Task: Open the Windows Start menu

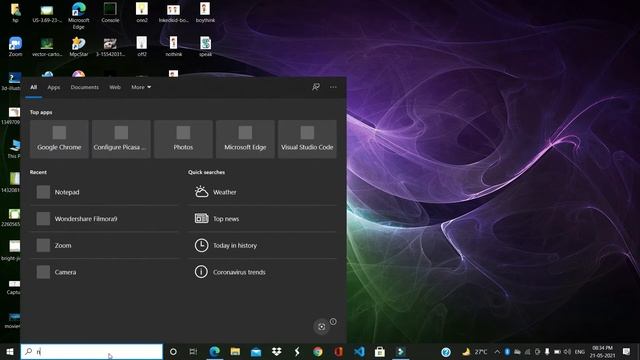Action: pyautogui.click(x=10, y=351)
